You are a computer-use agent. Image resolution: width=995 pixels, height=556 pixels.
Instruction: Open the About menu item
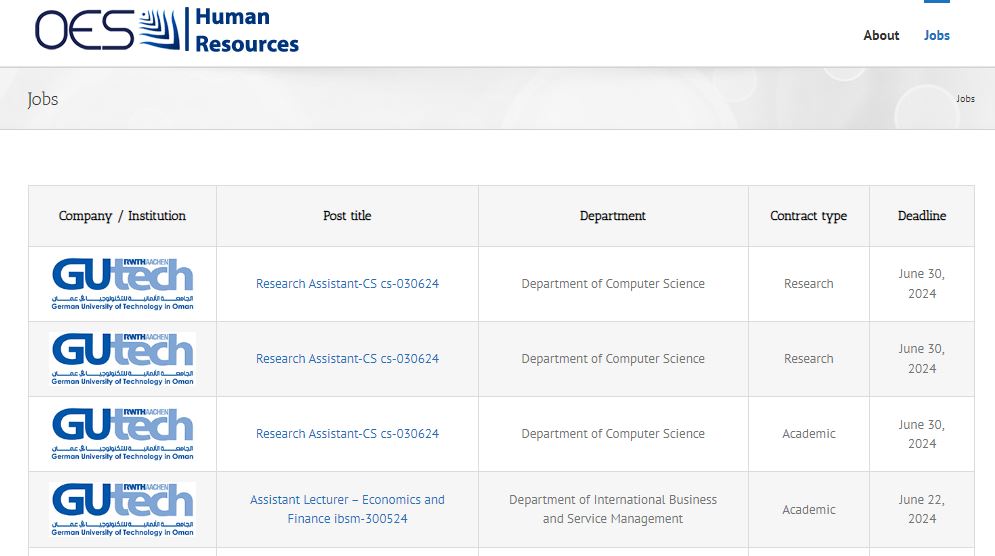(x=881, y=35)
